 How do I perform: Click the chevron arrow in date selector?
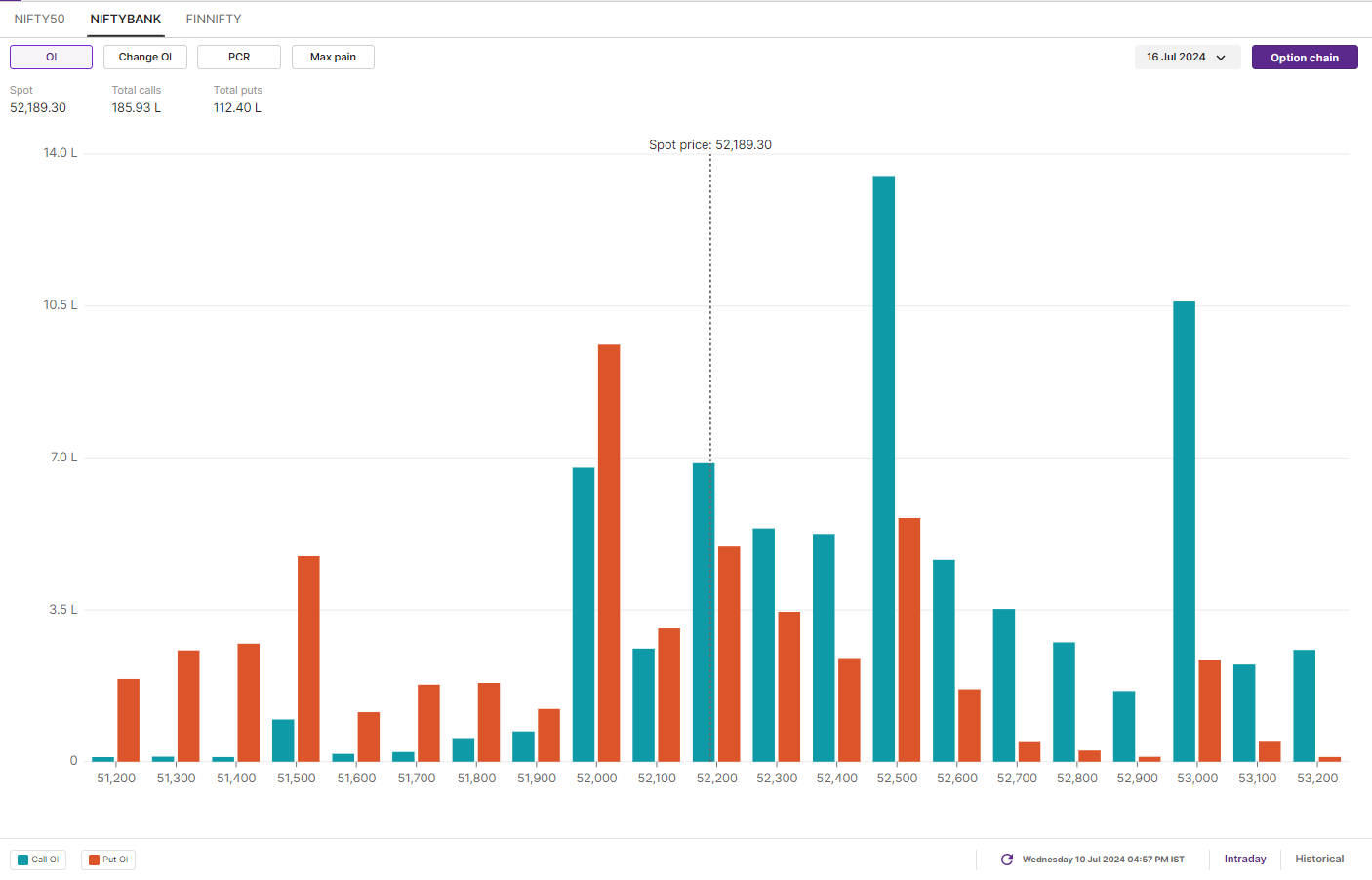coord(1221,58)
